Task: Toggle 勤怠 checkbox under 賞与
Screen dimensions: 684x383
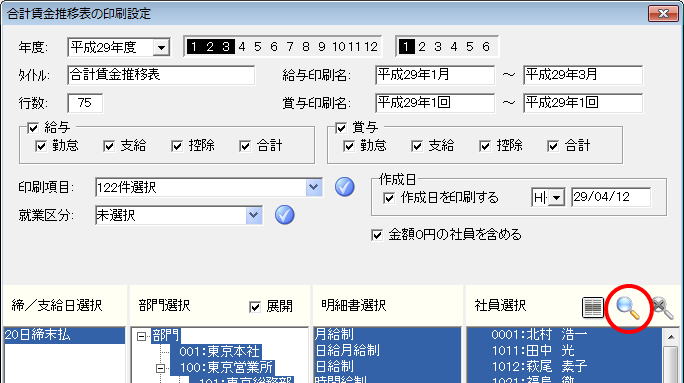Action: coord(349,146)
